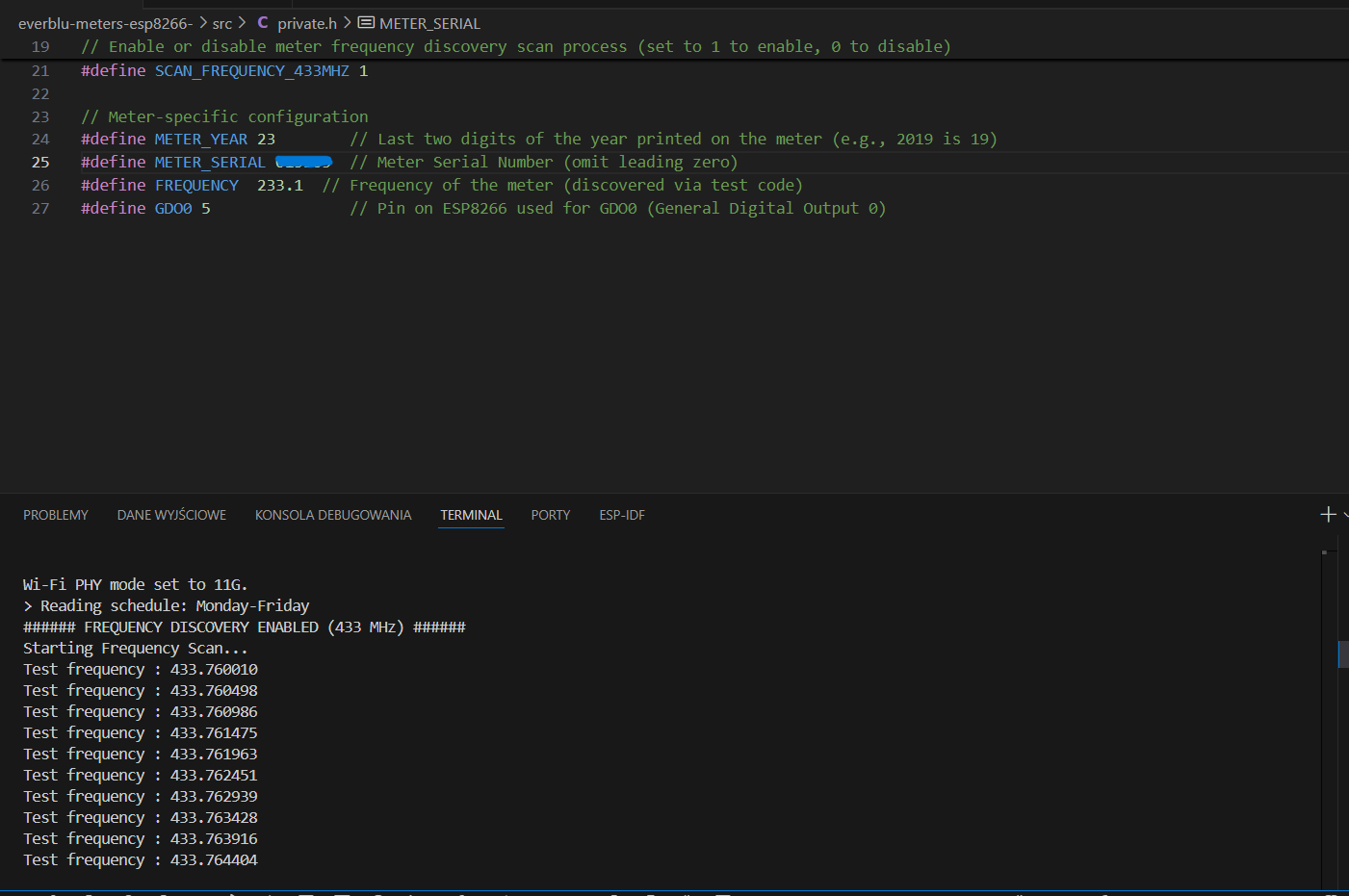Click the C file icon in breadcrumb
This screenshot has height=896, width=1349.
263,22
